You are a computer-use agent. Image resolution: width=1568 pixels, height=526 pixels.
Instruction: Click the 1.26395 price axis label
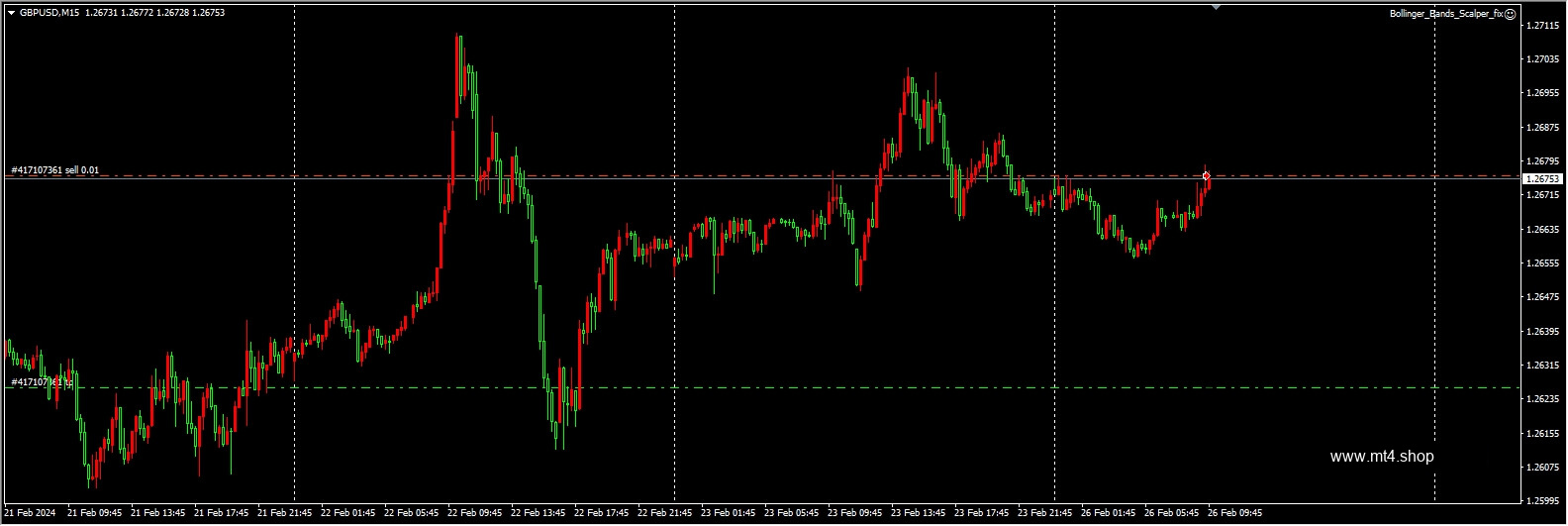[x=1543, y=332]
